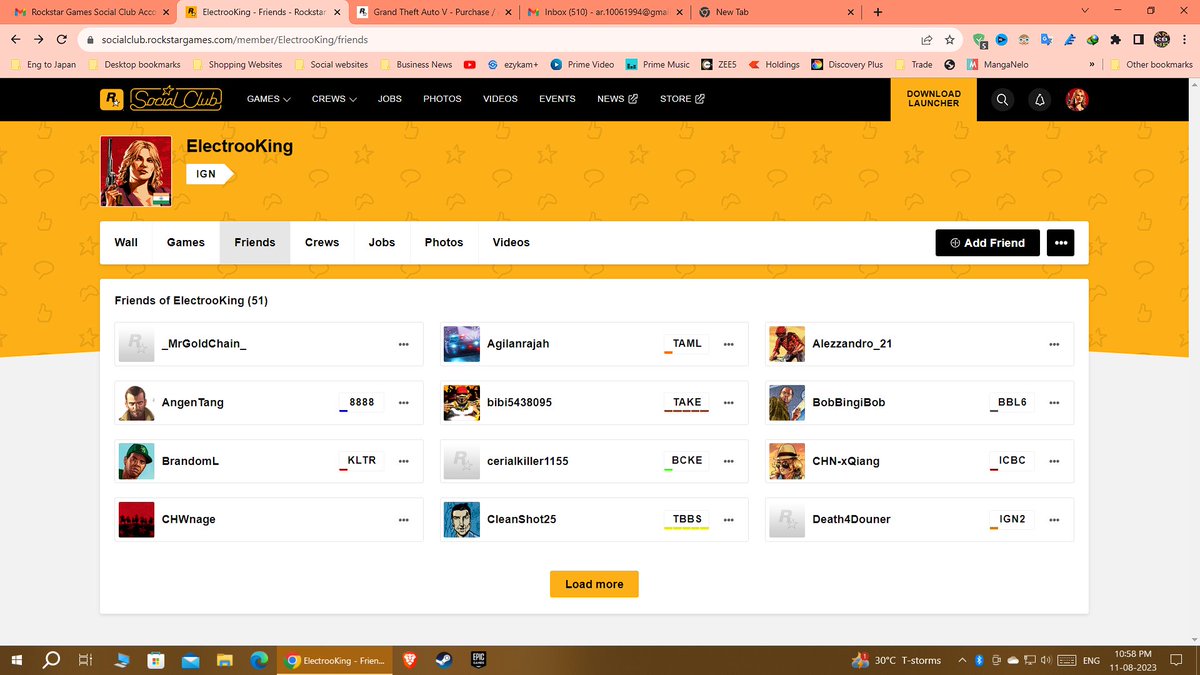The width and height of the screenshot is (1200, 675).
Task: Open the STORE external link
Action: 682,99
